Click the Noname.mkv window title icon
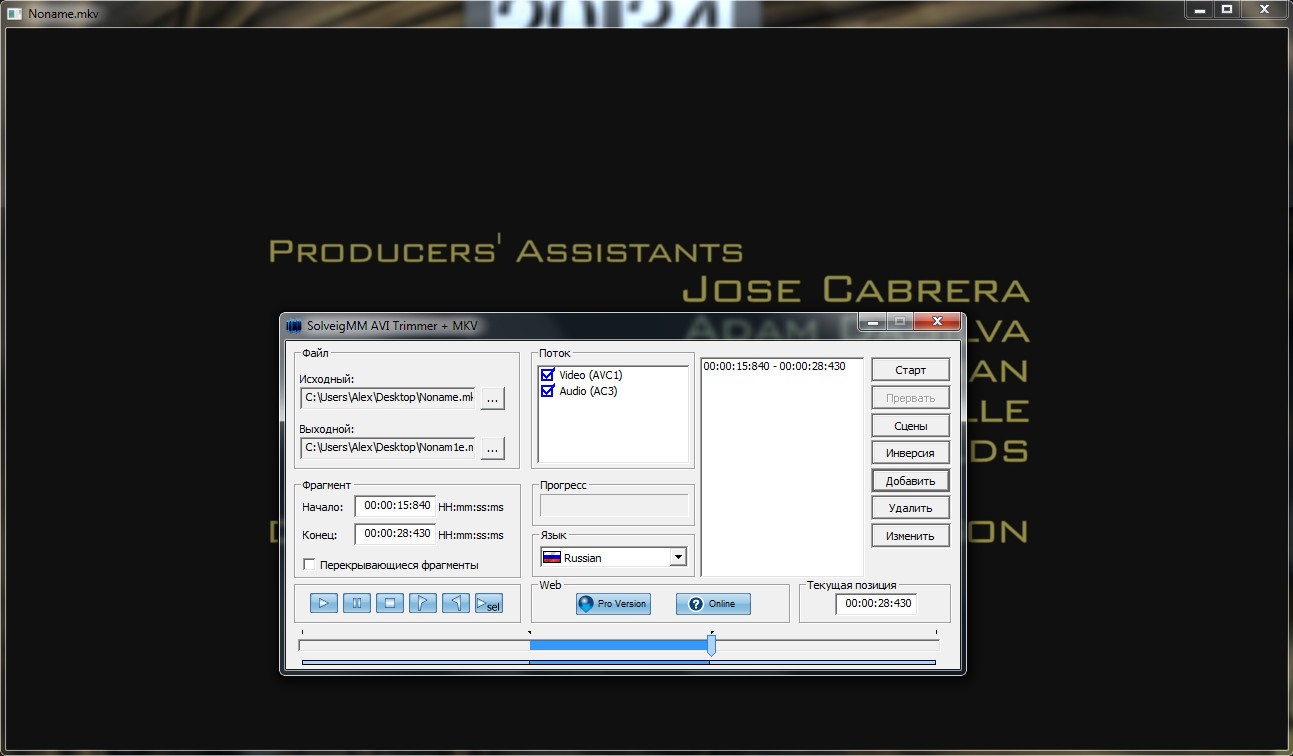Image resolution: width=1293 pixels, height=756 pixels. [x=15, y=13]
